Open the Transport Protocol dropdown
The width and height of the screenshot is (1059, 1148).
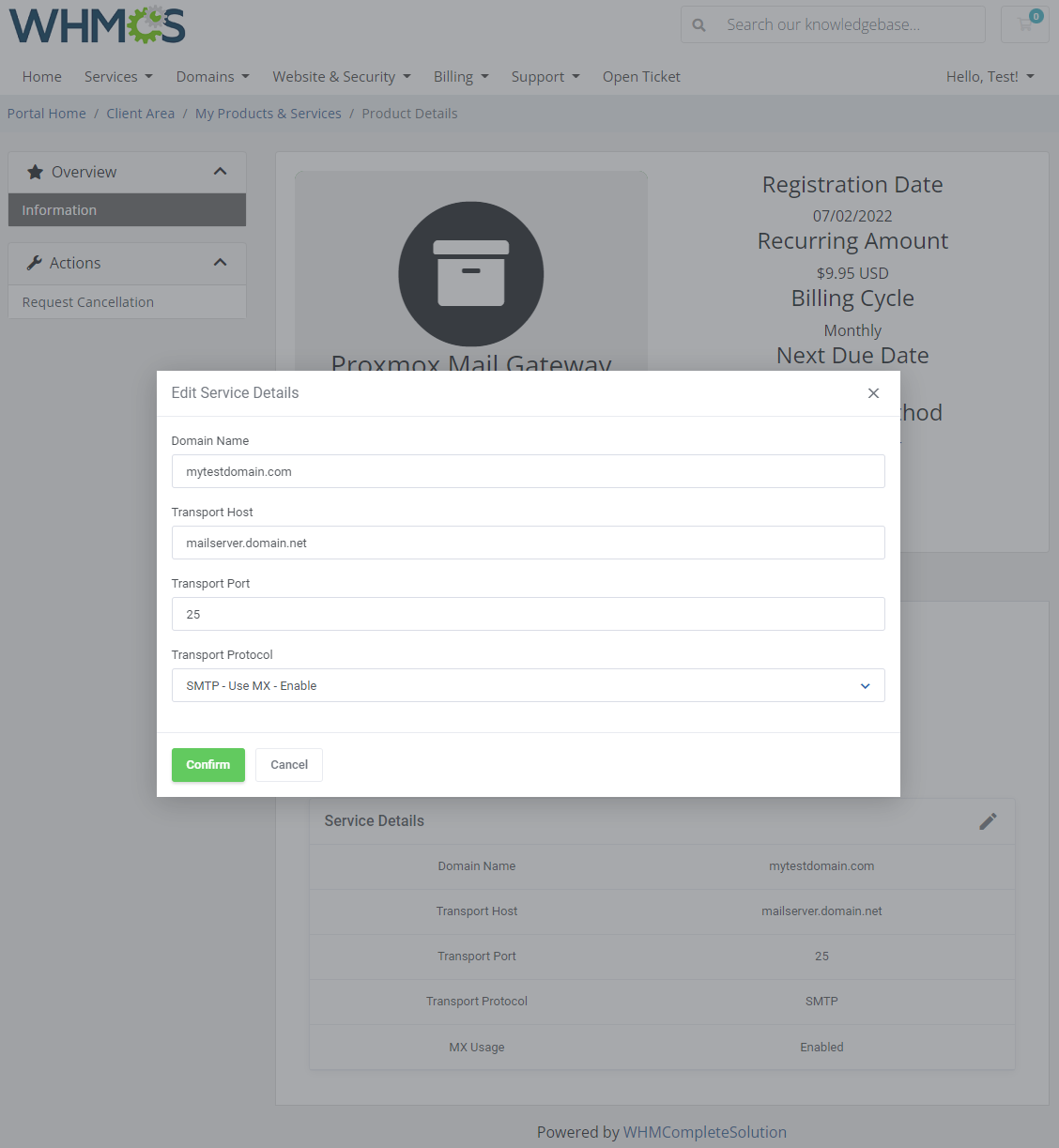[x=529, y=685]
